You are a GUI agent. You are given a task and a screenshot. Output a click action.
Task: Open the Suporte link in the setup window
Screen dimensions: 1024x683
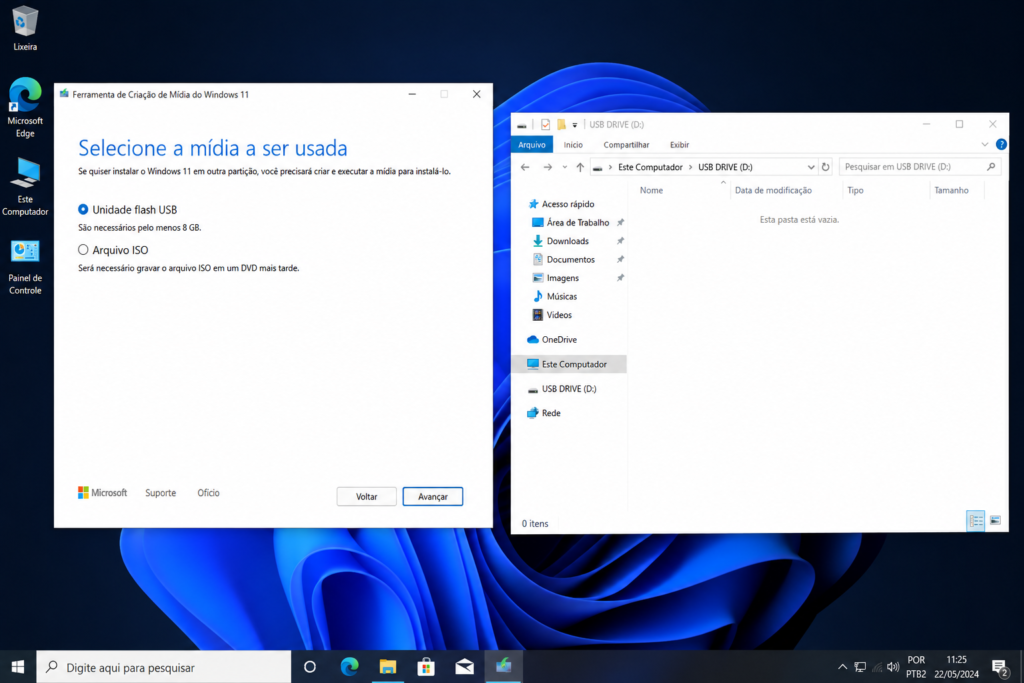coord(161,493)
